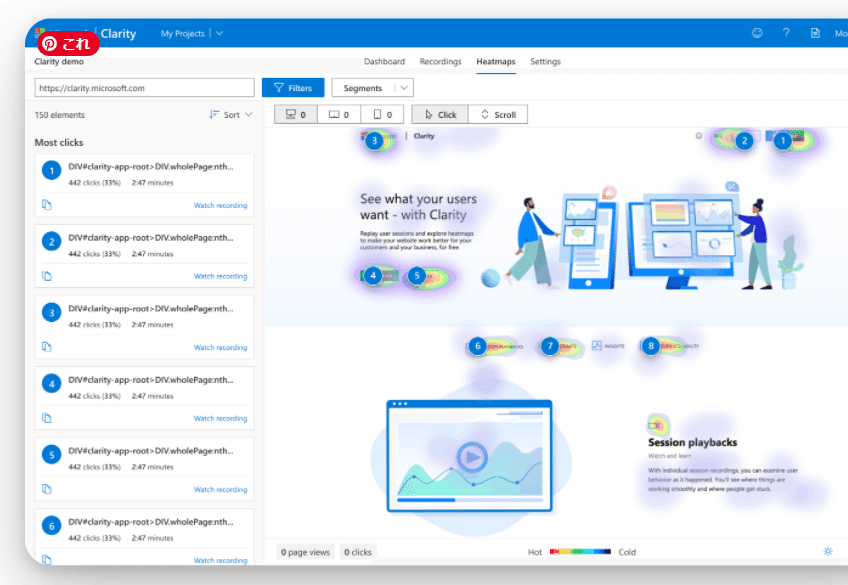This screenshot has width=848, height=585.
Task: Switch heatmap to Scroll mode
Action: coord(498,114)
